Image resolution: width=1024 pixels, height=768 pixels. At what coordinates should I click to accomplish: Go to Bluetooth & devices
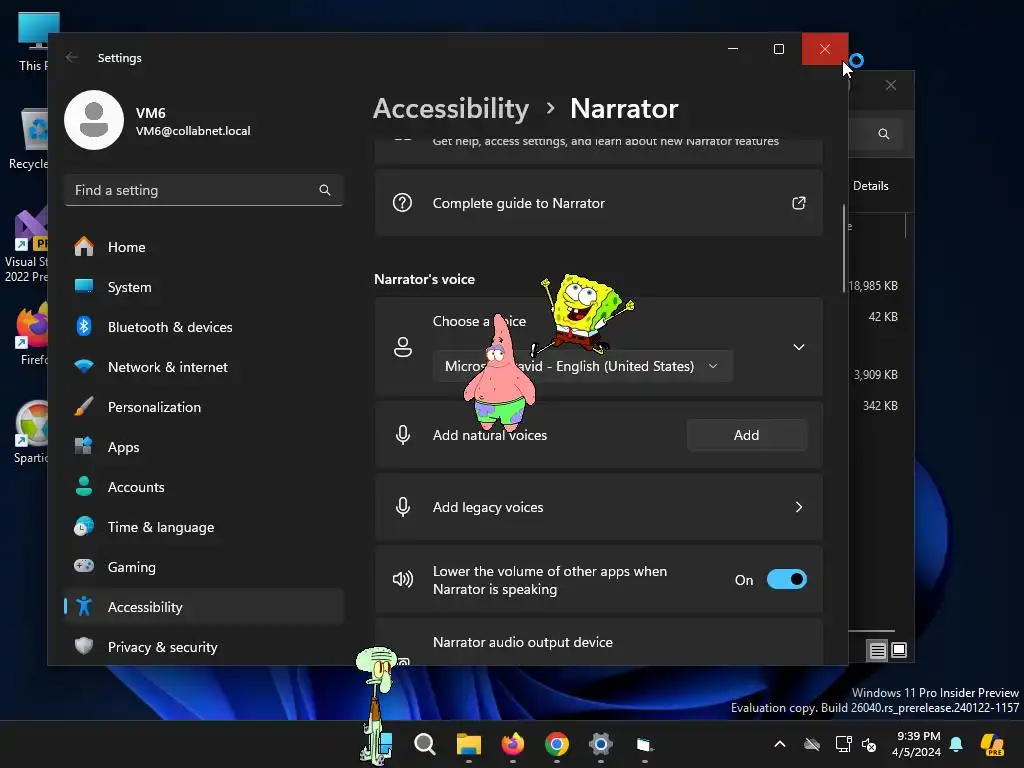click(x=203, y=327)
